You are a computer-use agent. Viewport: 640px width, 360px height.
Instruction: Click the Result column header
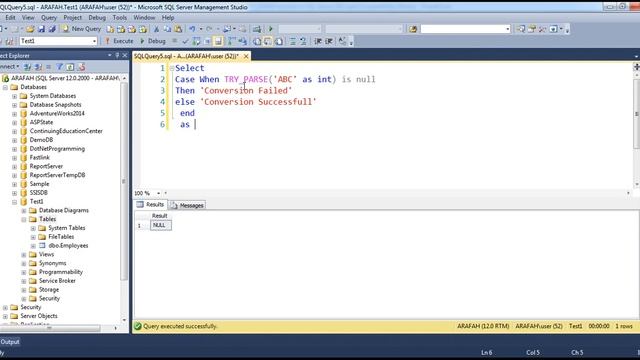point(160,216)
